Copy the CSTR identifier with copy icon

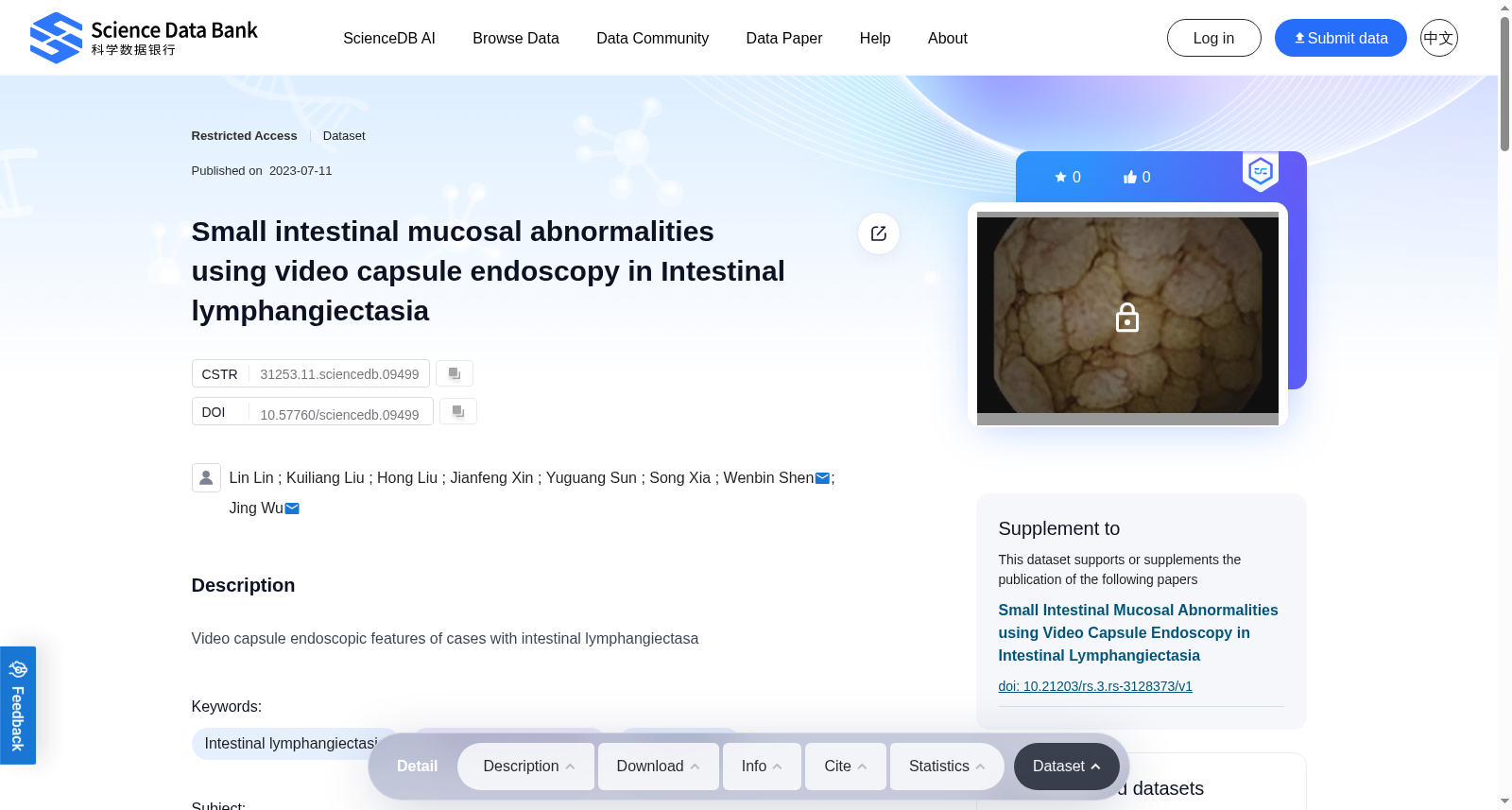point(455,373)
